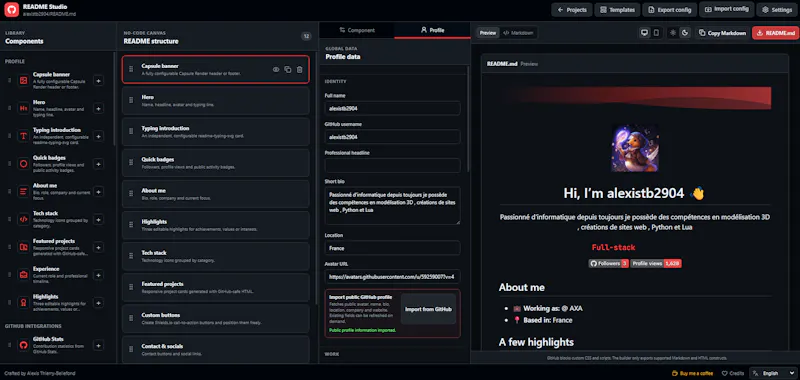Add the Featured projects component from library
The height and width of the screenshot is (380, 800).
(98, 247)
